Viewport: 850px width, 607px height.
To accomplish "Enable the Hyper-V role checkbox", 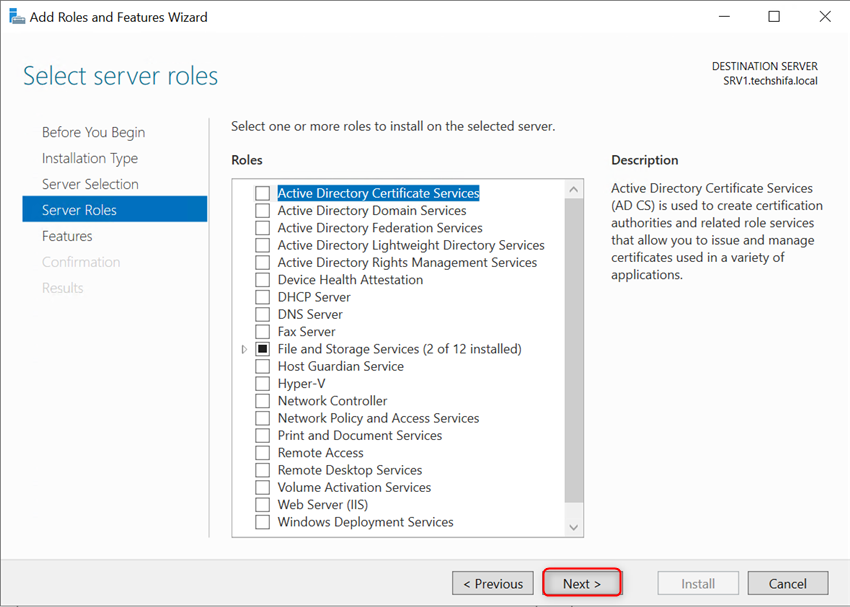I will coord(264,383).
